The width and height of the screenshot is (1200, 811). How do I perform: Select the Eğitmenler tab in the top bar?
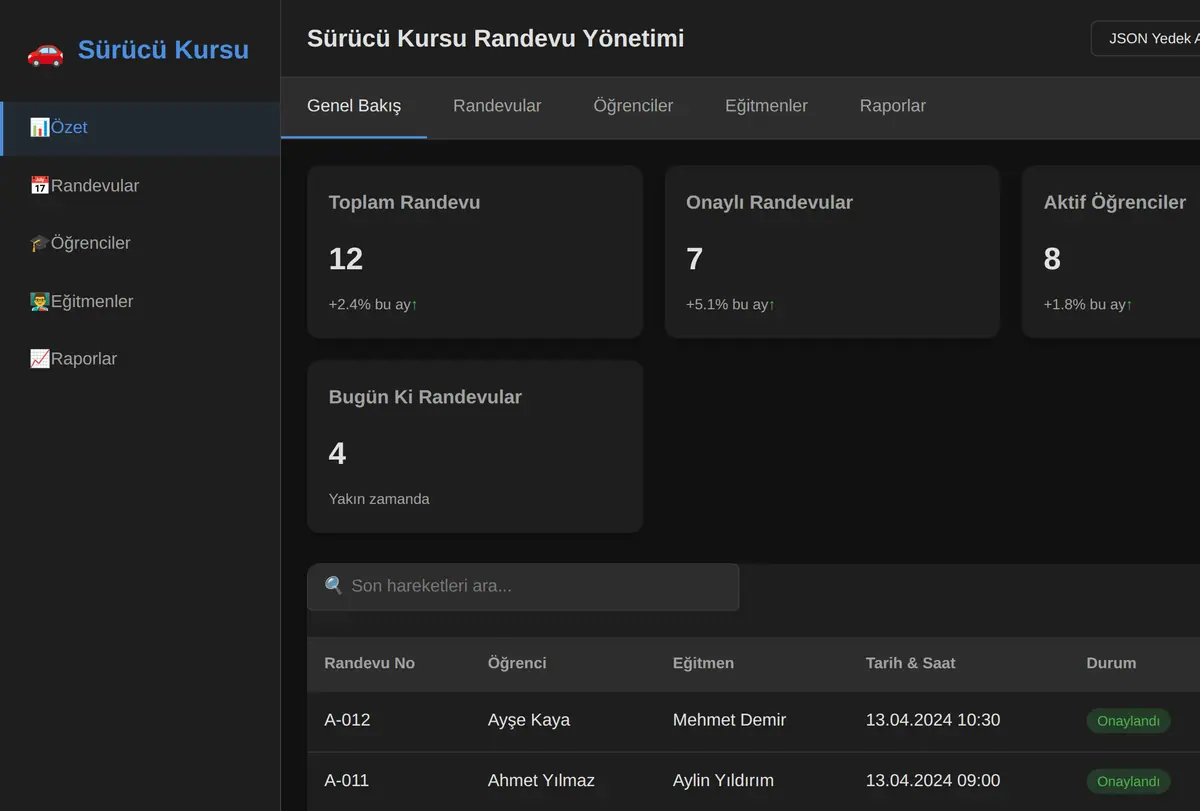[766, 106]
